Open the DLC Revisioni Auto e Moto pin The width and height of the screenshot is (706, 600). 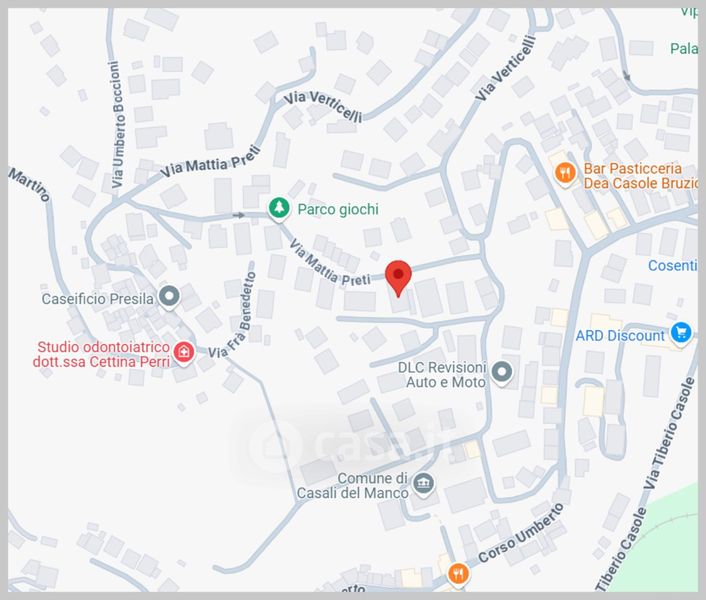[x=501, y=373]
